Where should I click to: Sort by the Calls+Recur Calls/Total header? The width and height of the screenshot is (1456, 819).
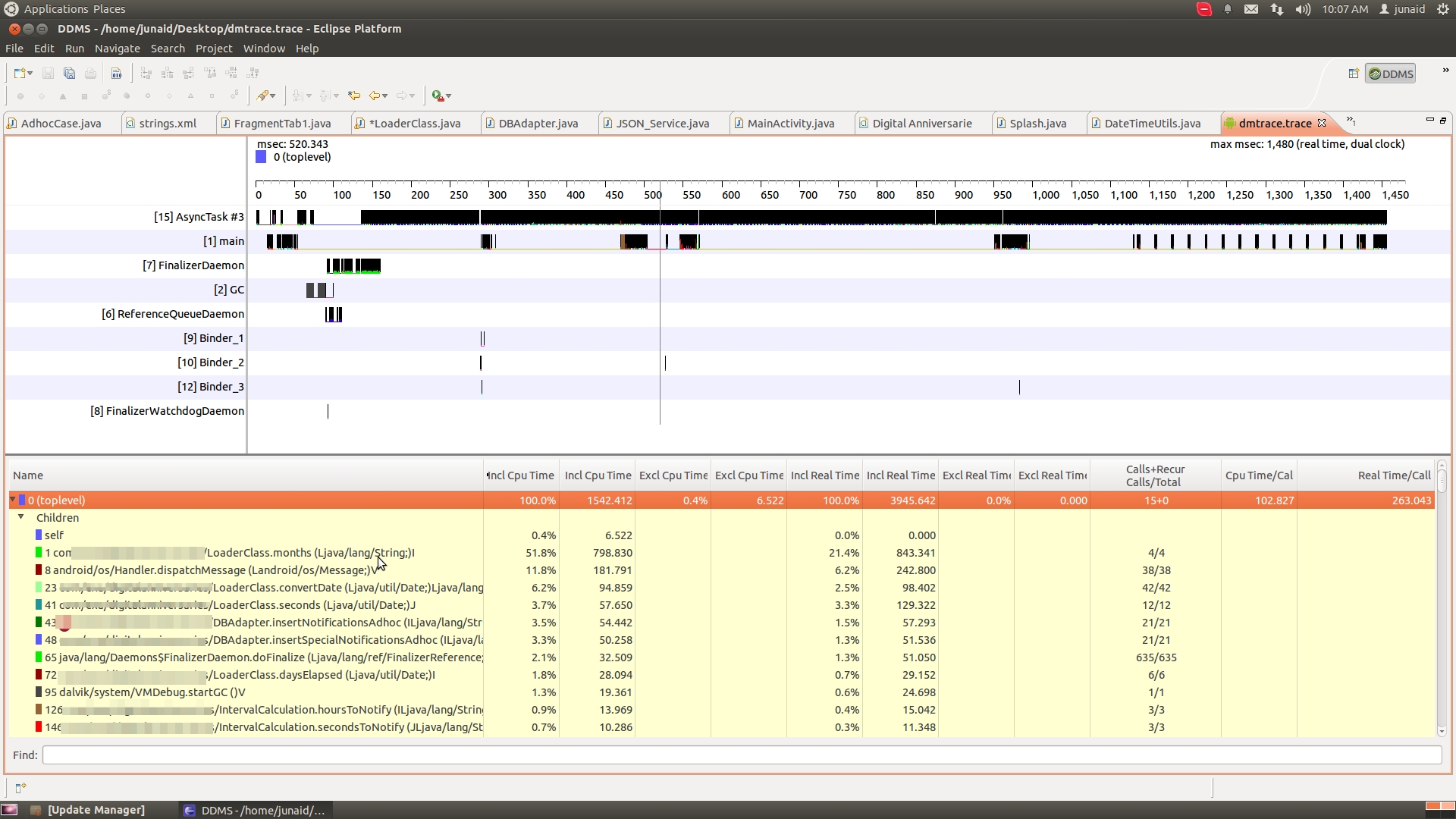[1155, 475]
